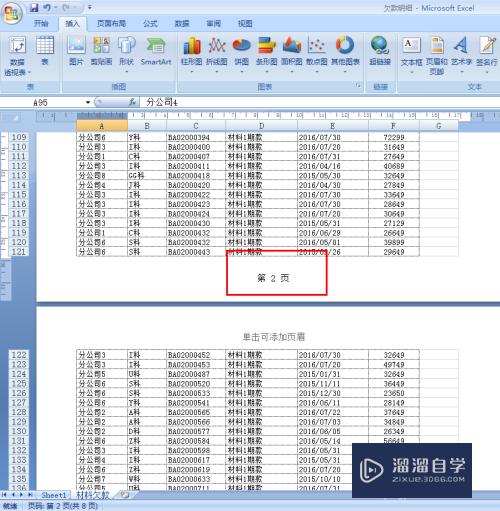Open the Name Box dropdown arrow

[x=88, y=102]
